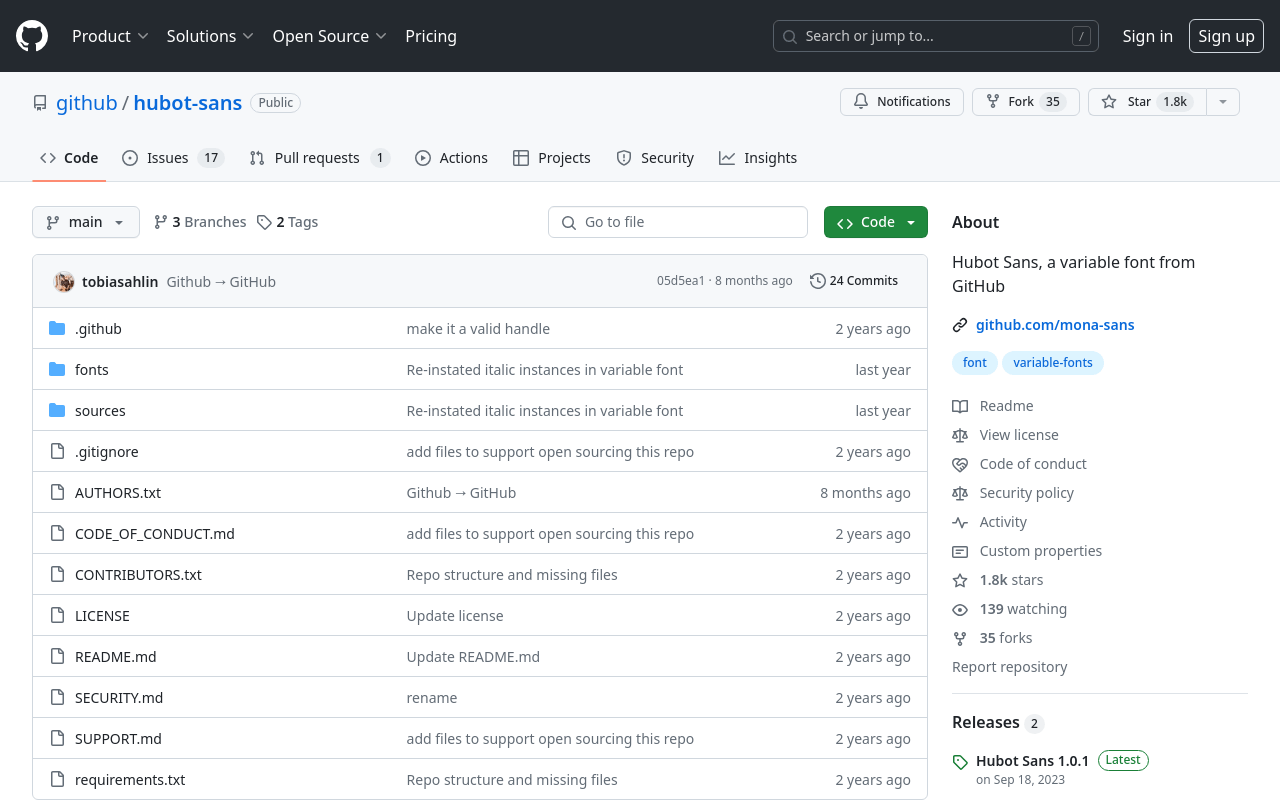Image resolution: width=1280 pixels, height=800 pixels.
Task: Open View license link
Action: click(1005, 435)
